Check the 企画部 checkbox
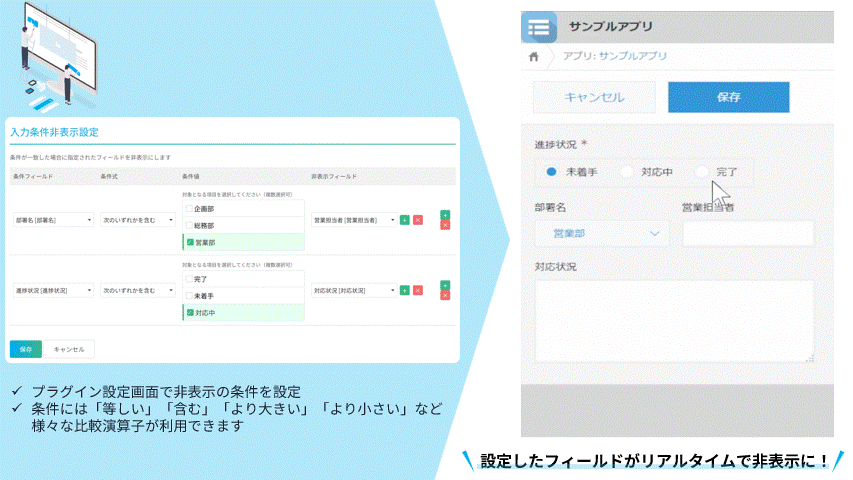Viewport: 853px width, 480px height. pos(189,208)
